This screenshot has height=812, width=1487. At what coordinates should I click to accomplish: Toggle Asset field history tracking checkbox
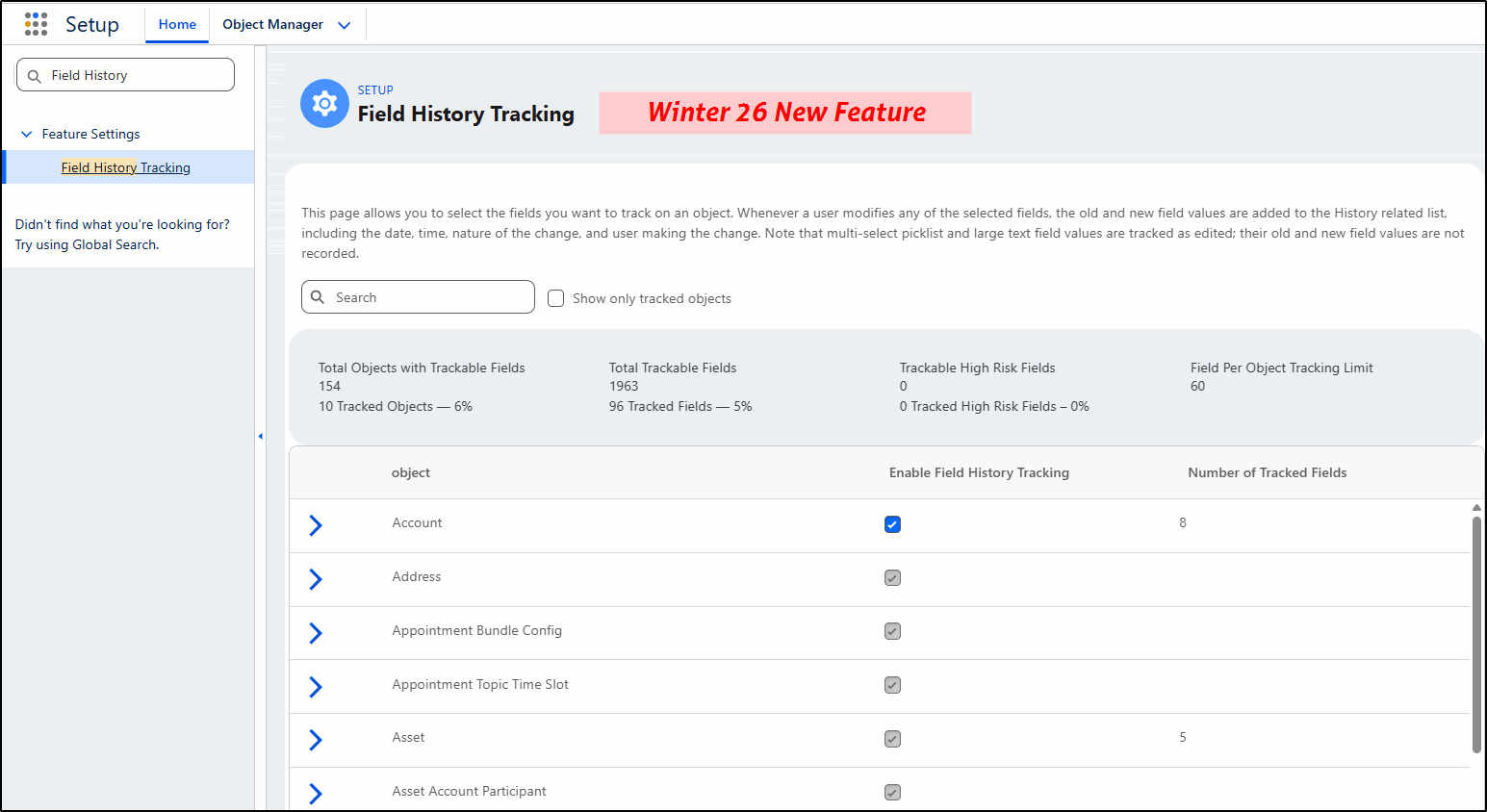(x=892, y=739)
